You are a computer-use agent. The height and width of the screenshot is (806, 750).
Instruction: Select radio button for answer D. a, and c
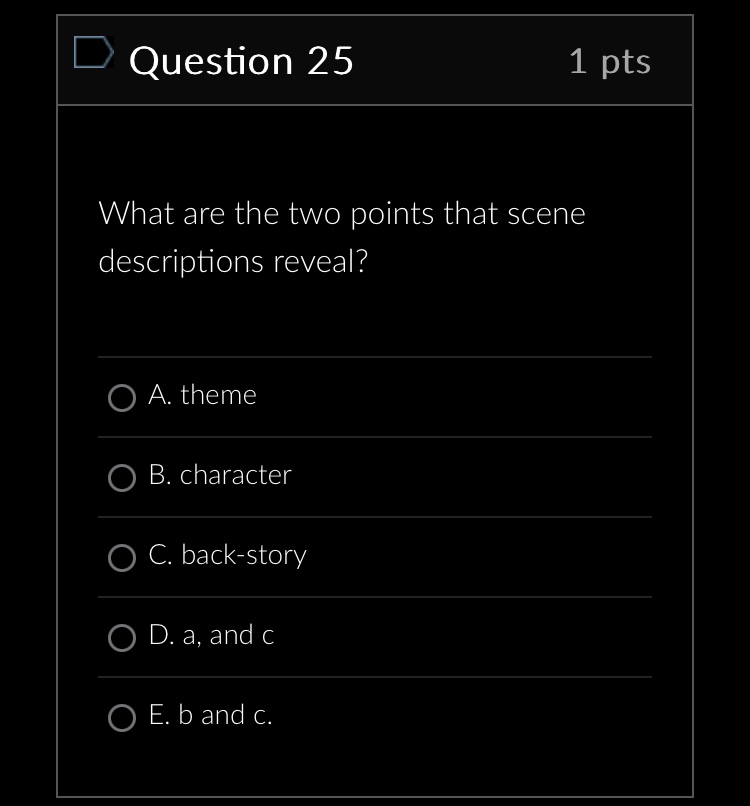121,637
